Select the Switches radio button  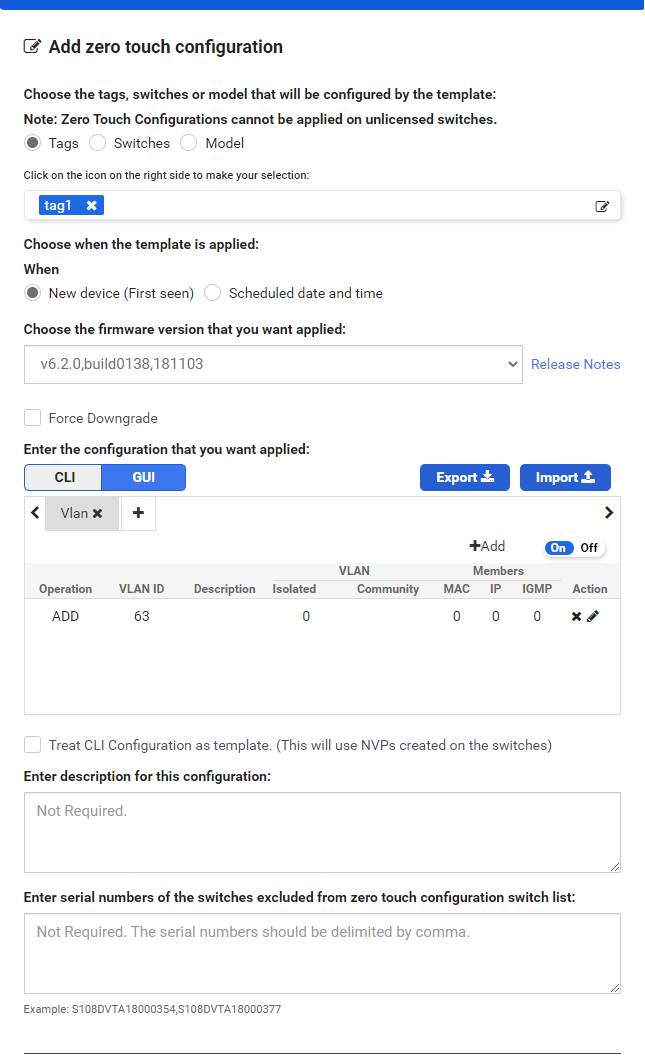98,143
